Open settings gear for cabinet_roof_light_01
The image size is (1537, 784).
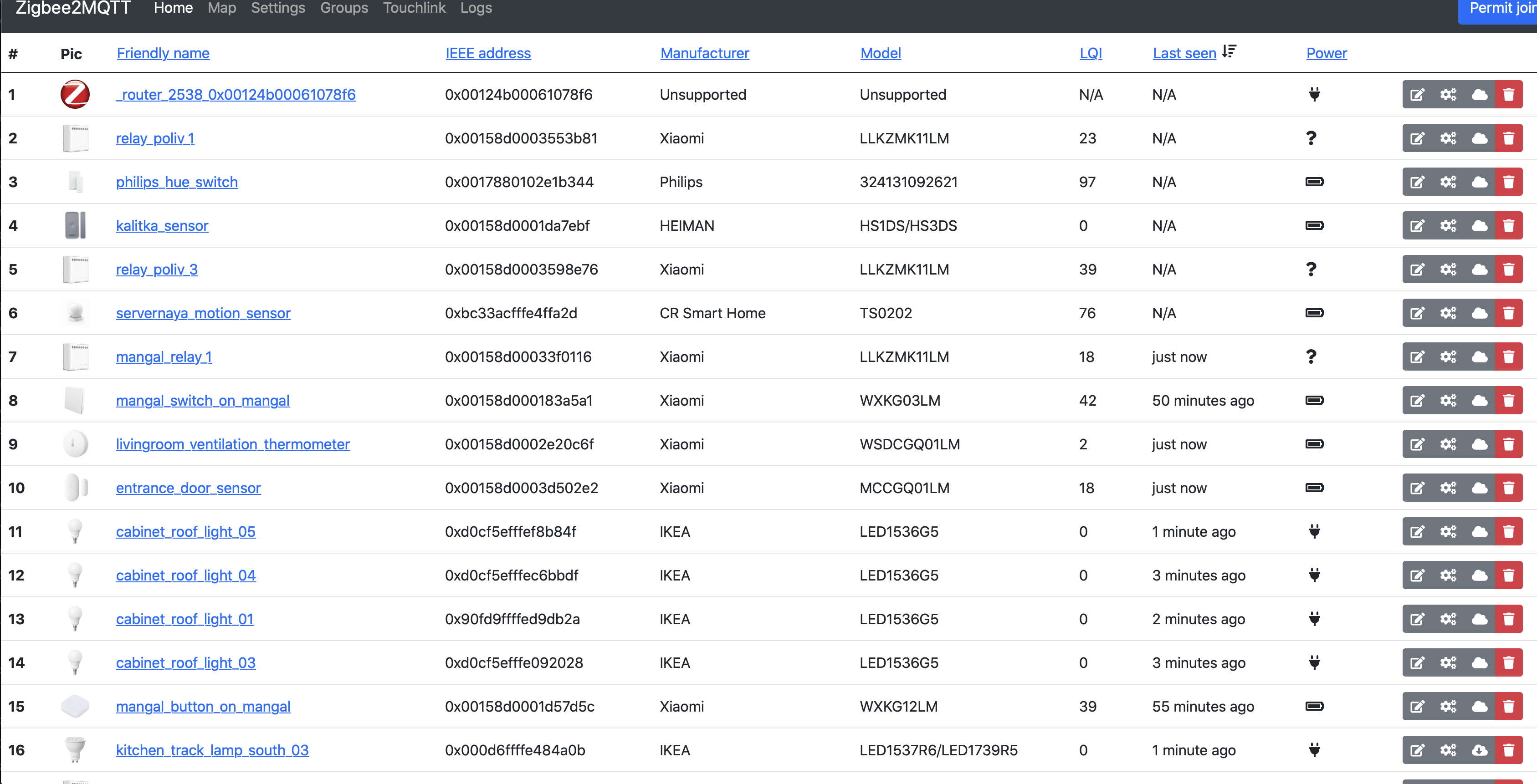coord(1449,619)
